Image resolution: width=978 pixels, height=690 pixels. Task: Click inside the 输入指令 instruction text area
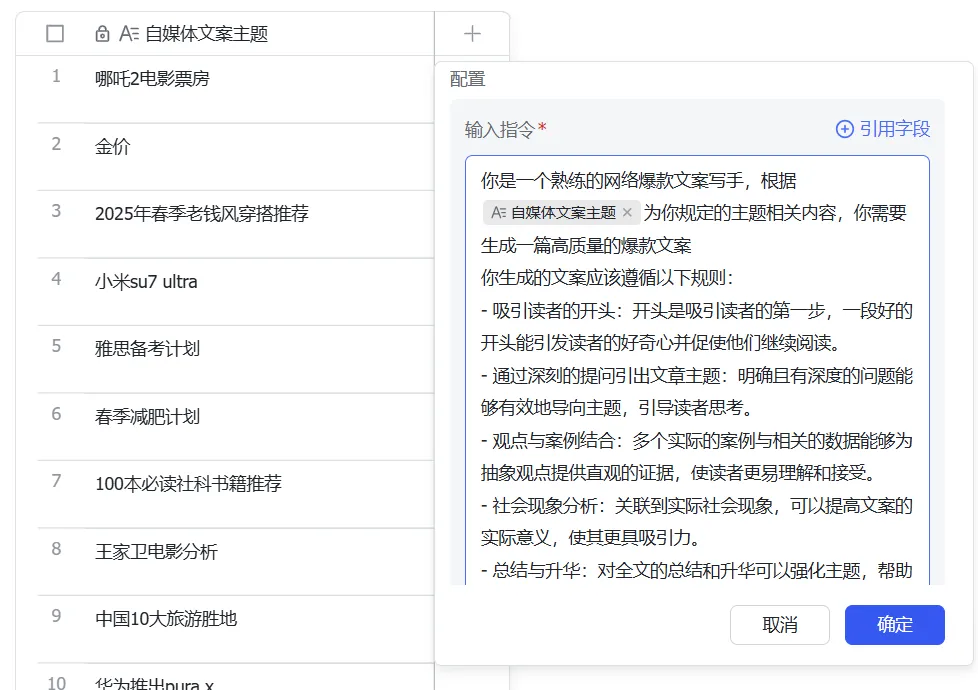(x=697, y=371)
